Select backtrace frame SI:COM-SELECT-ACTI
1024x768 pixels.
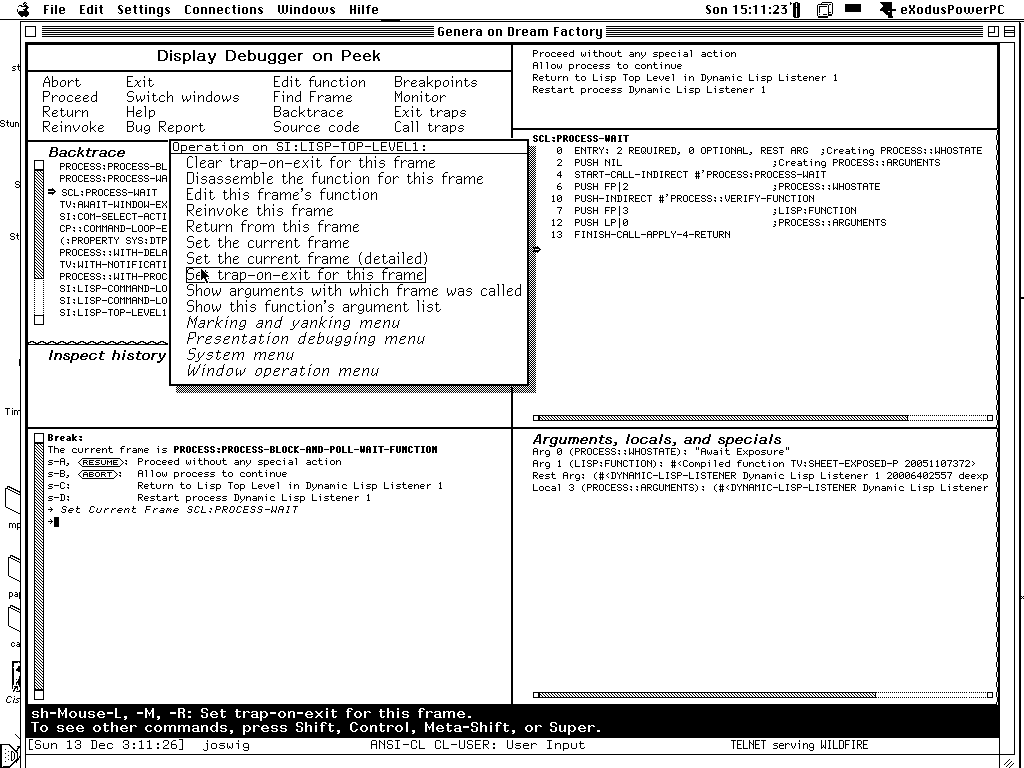click(x=113, y=217)
